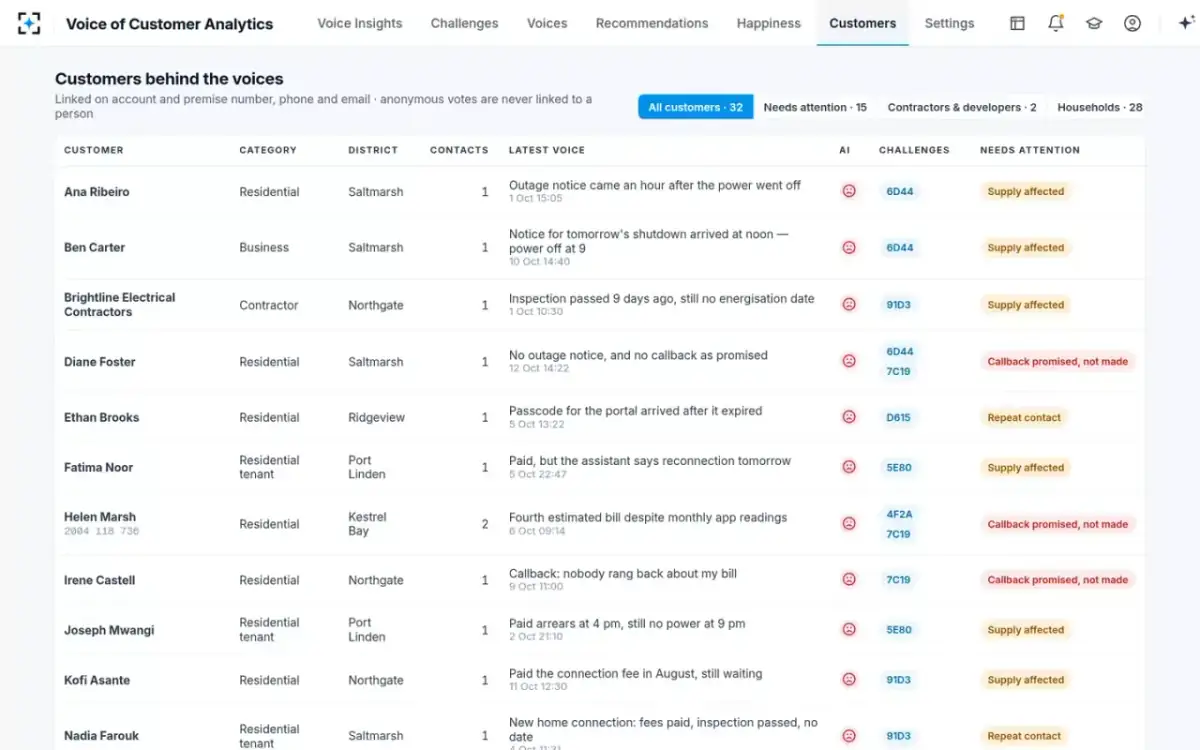Open the user profile icon
The height and width of the screenshot is (750, 1200).
pos(1132,23)
